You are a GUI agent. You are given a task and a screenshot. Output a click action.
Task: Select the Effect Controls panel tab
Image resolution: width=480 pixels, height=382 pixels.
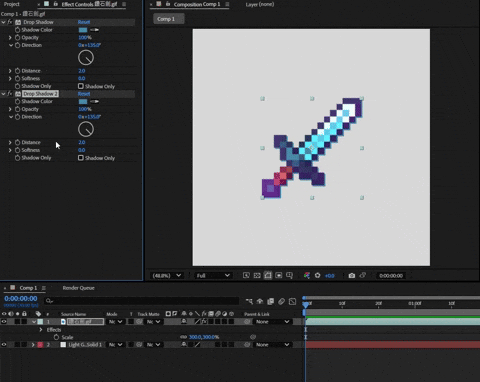(89, 4)
